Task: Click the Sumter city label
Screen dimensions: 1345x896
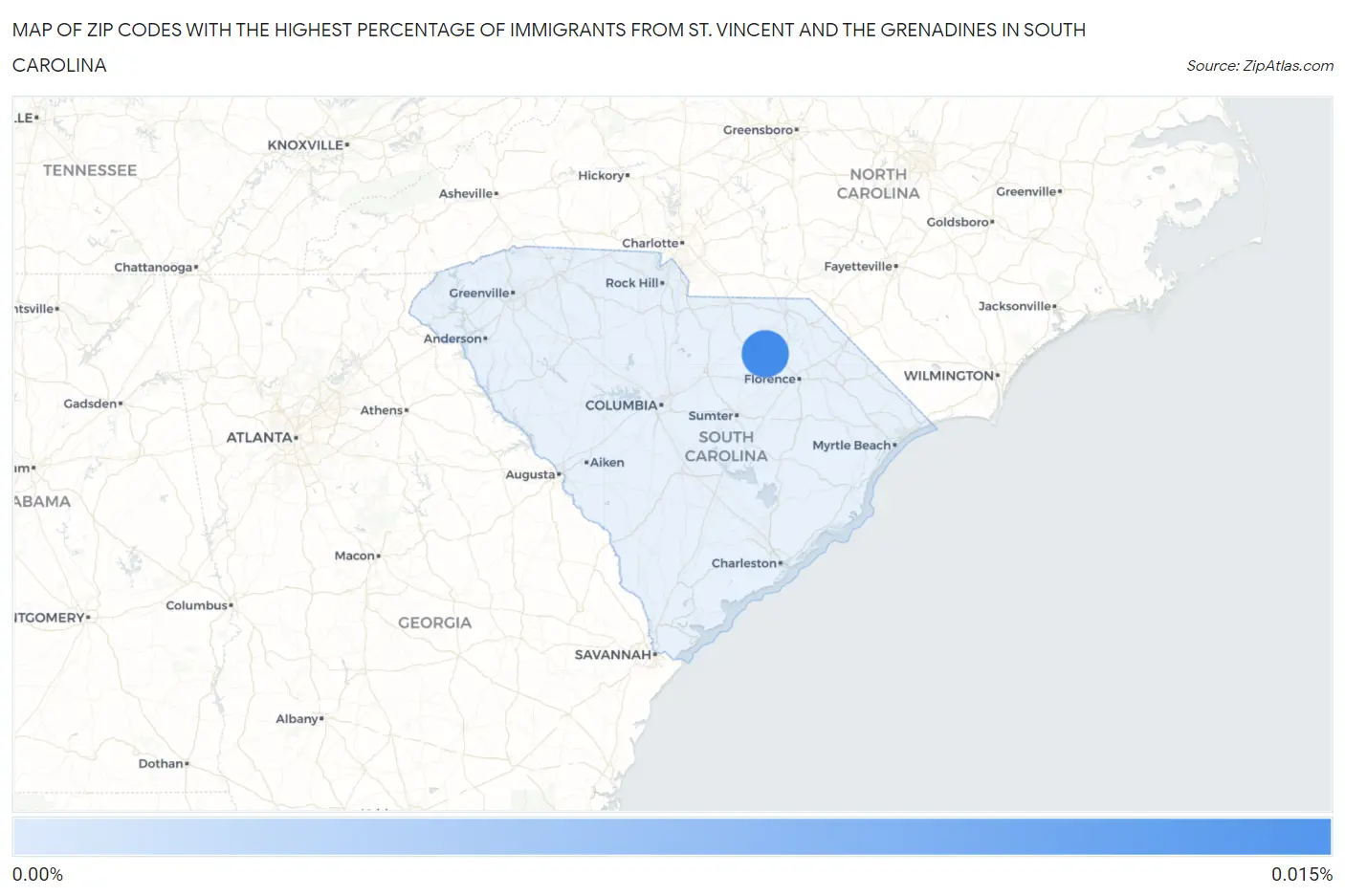Action: pyautogui.click(x=711, y=416)
